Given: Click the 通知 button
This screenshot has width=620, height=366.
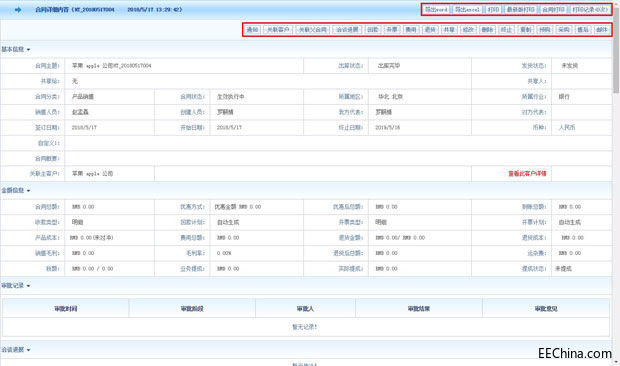Looking at the screenshot, I should [252, 30].
